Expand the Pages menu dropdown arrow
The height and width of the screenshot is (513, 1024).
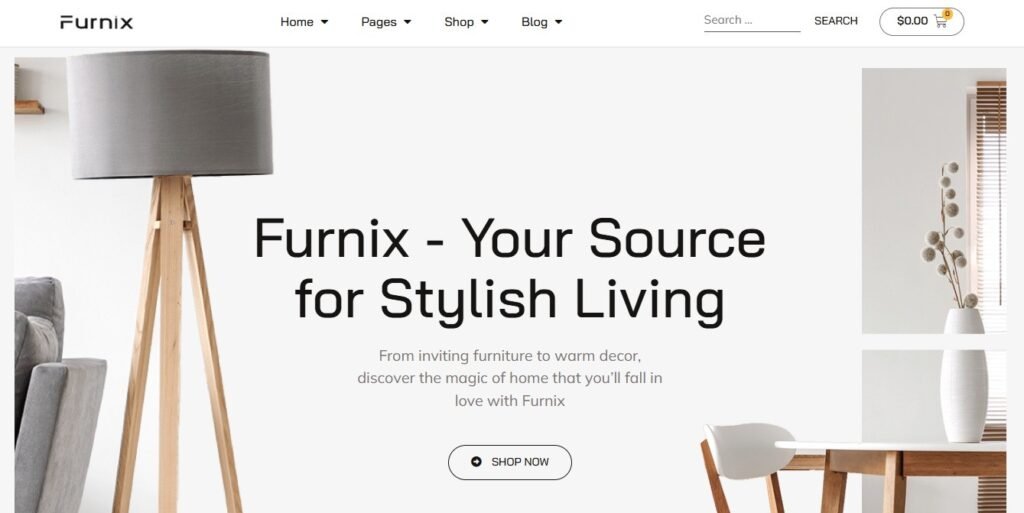[x=408, y=22]
